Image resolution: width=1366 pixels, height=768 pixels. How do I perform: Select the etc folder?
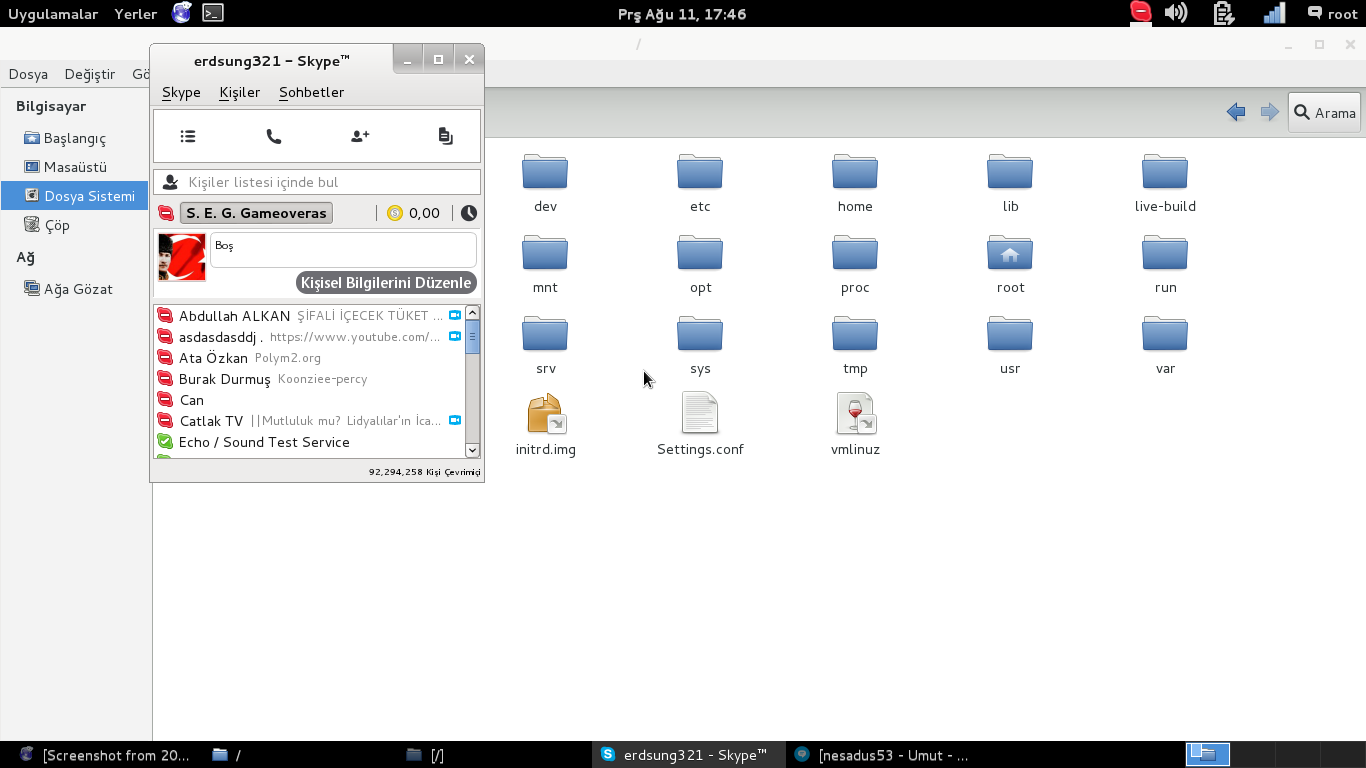click(x=700, y=184)
